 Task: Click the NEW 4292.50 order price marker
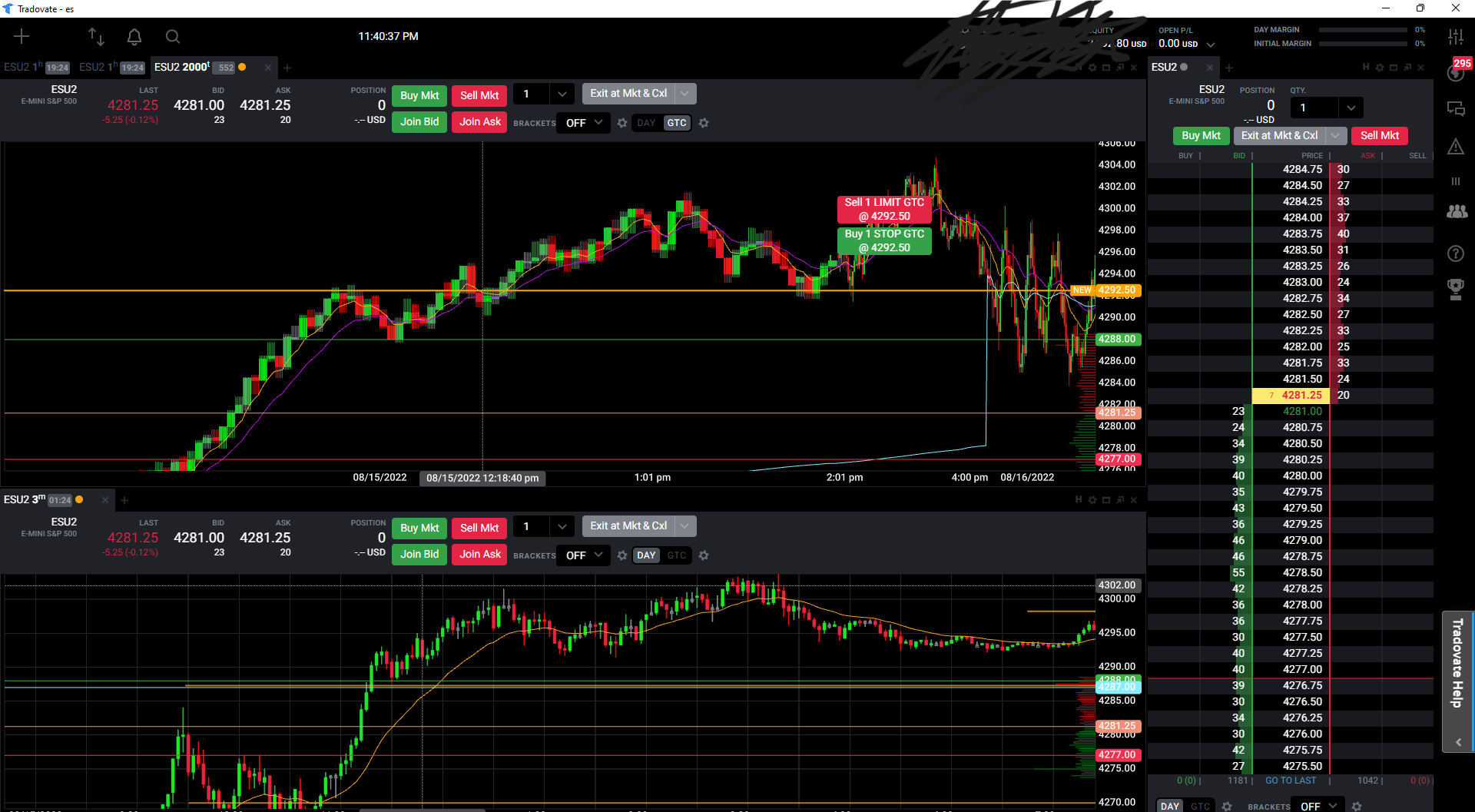pos(1106,290)
